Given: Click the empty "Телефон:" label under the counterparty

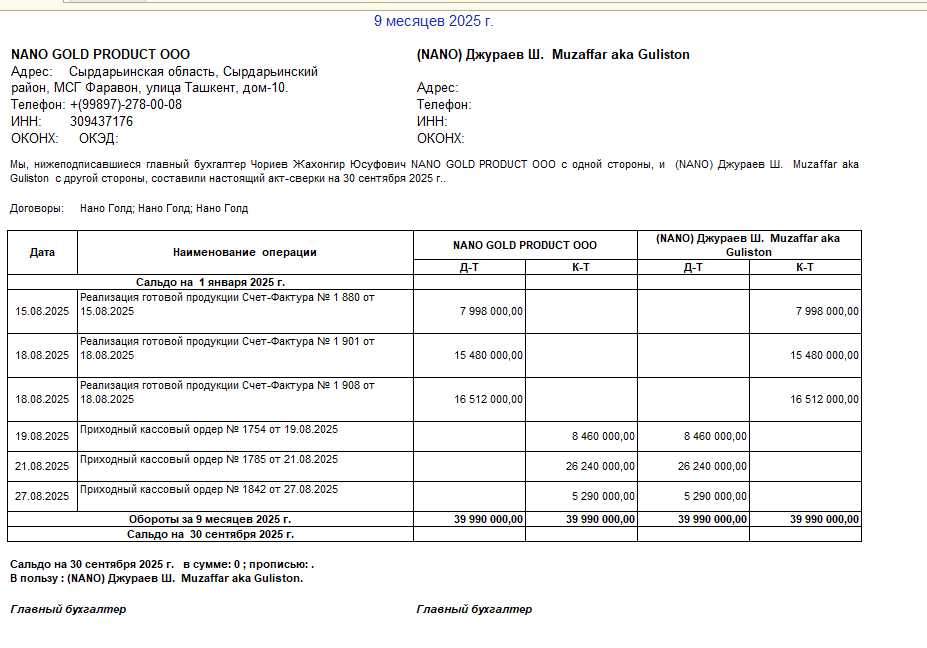Looking at the screenshot, I should (x=444, y=105).
